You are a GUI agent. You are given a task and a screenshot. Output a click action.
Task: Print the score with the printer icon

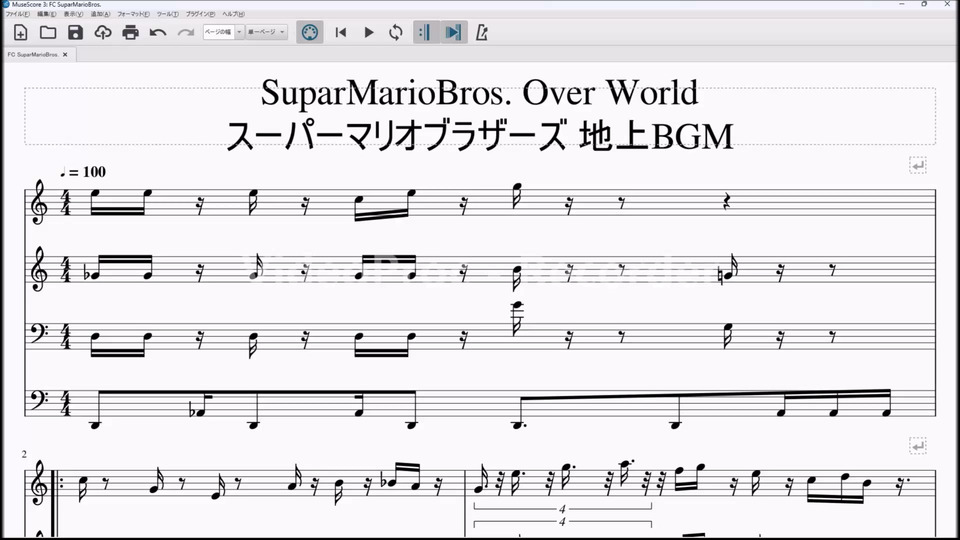click(x=130, y=32)
